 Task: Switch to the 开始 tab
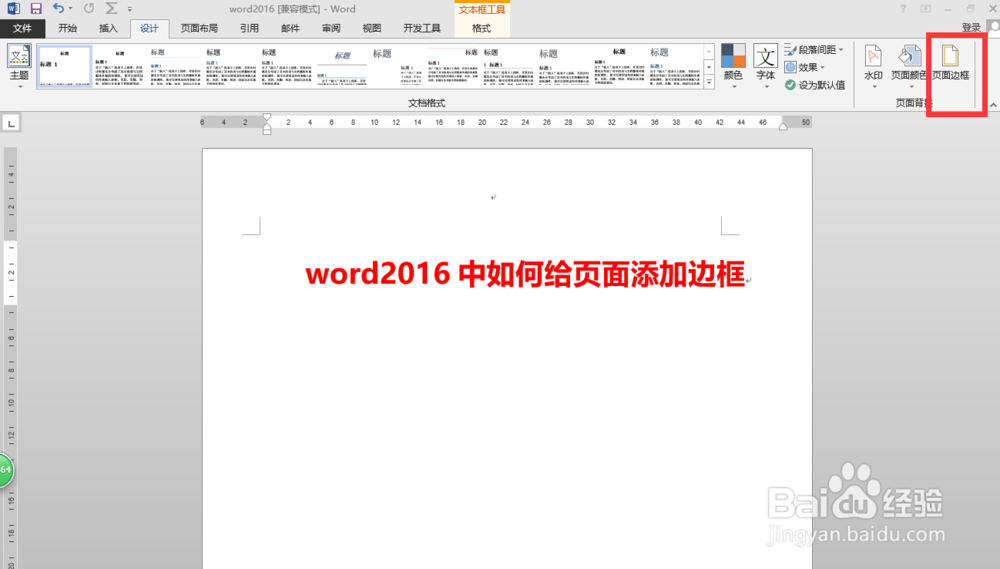pyautogui.click(x=67, y=28)
